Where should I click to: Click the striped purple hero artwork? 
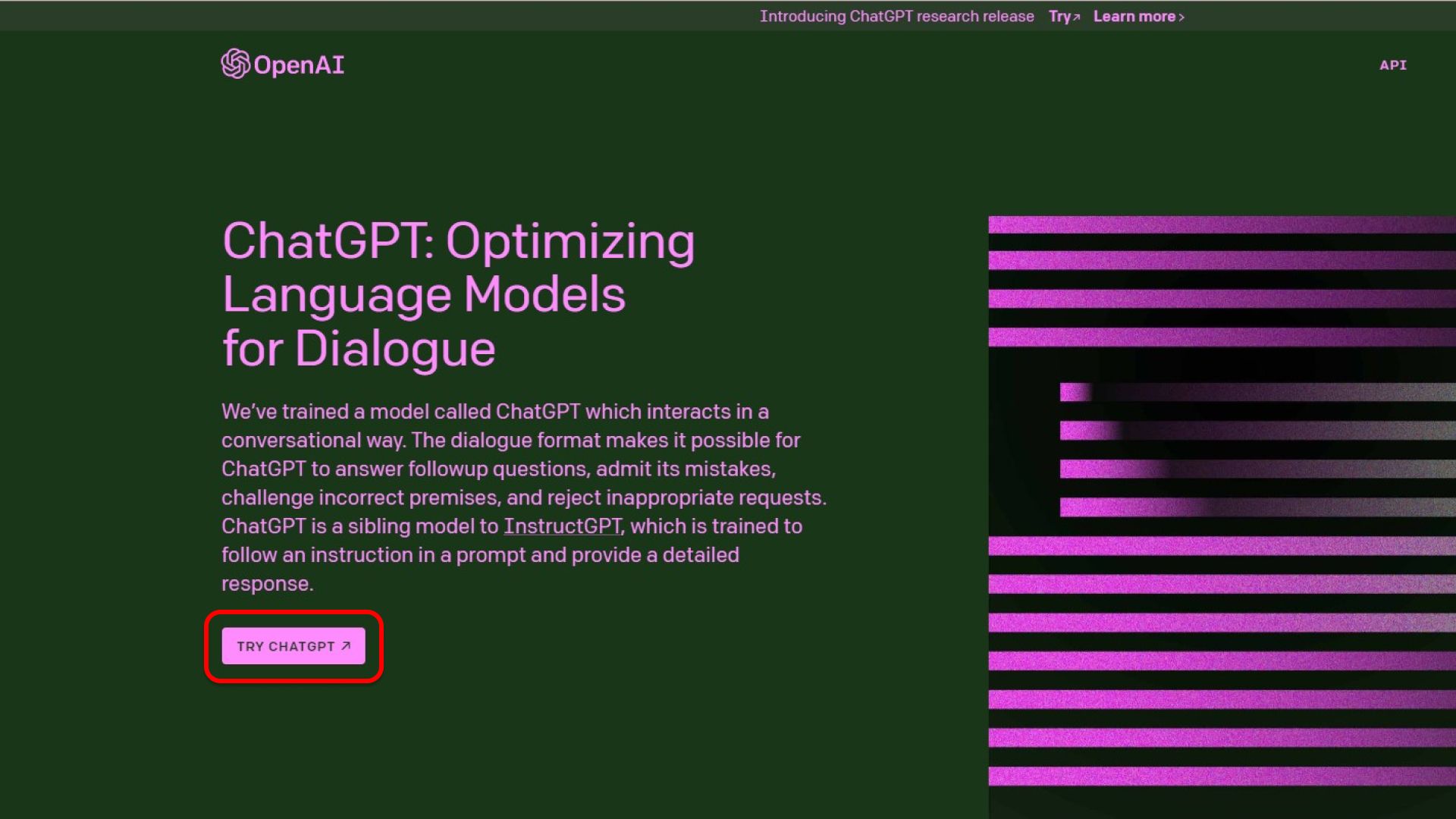[x=1222, y=516]
